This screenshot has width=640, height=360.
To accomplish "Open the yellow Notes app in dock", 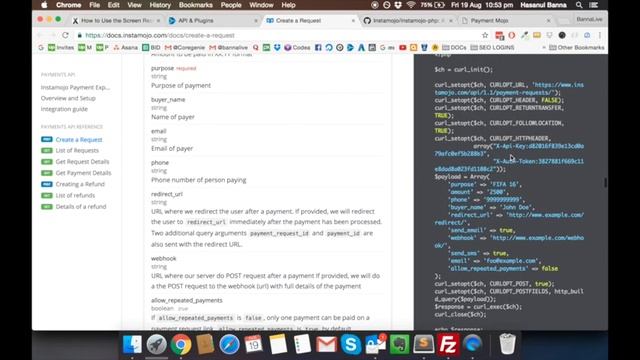I will point(278,344).
